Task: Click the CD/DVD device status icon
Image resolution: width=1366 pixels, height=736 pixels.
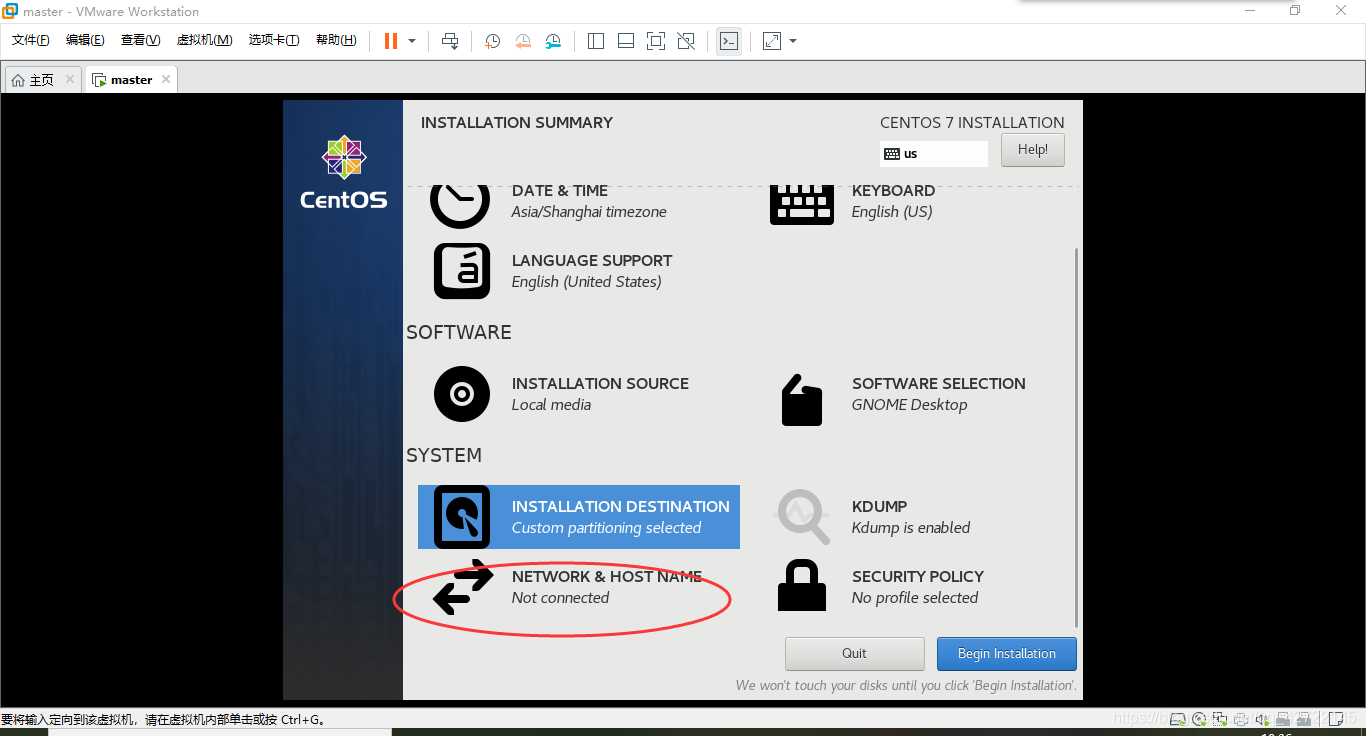Action: 1200,718
